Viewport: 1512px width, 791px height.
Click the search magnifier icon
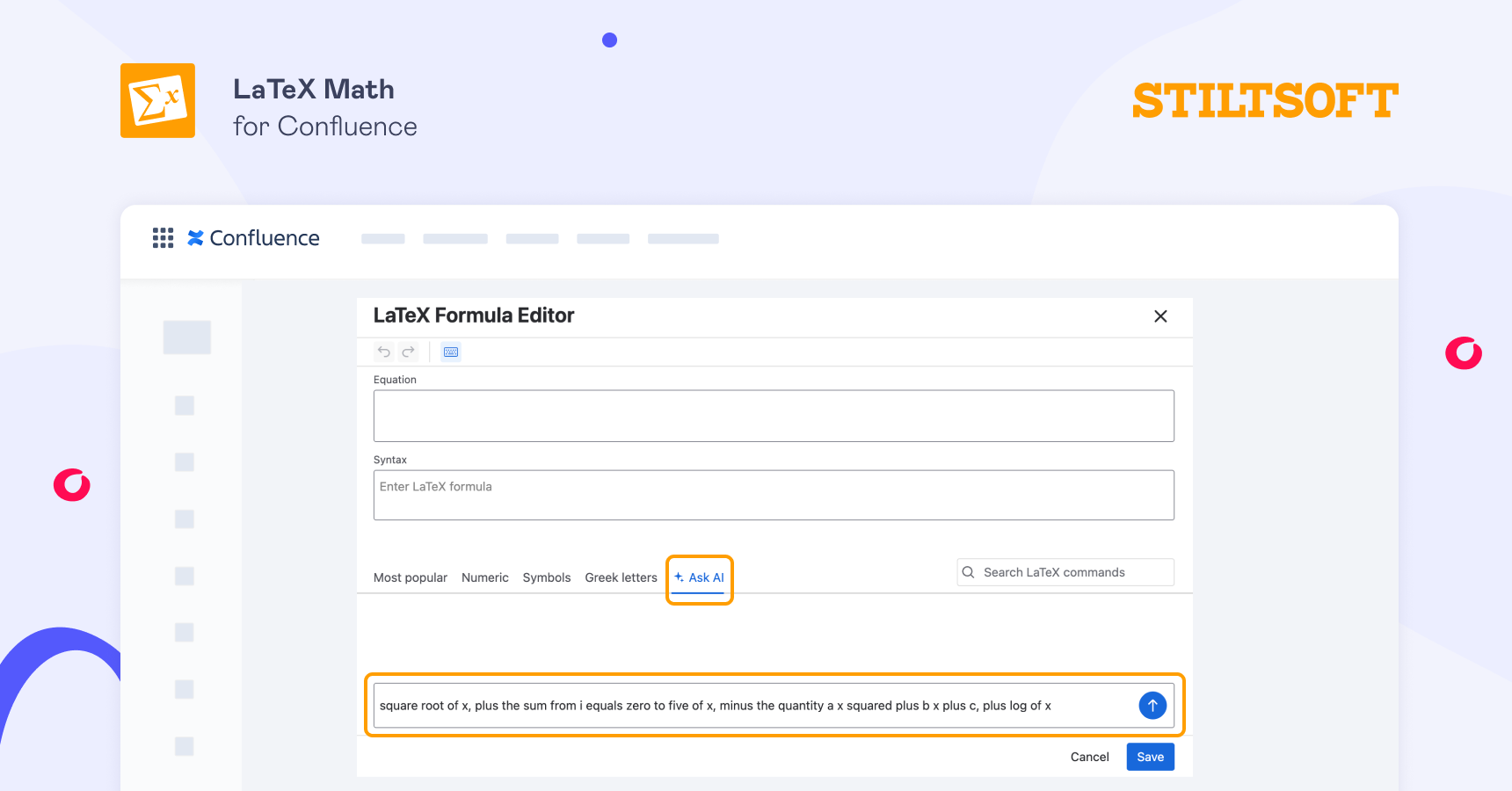[x=968, y=572]
